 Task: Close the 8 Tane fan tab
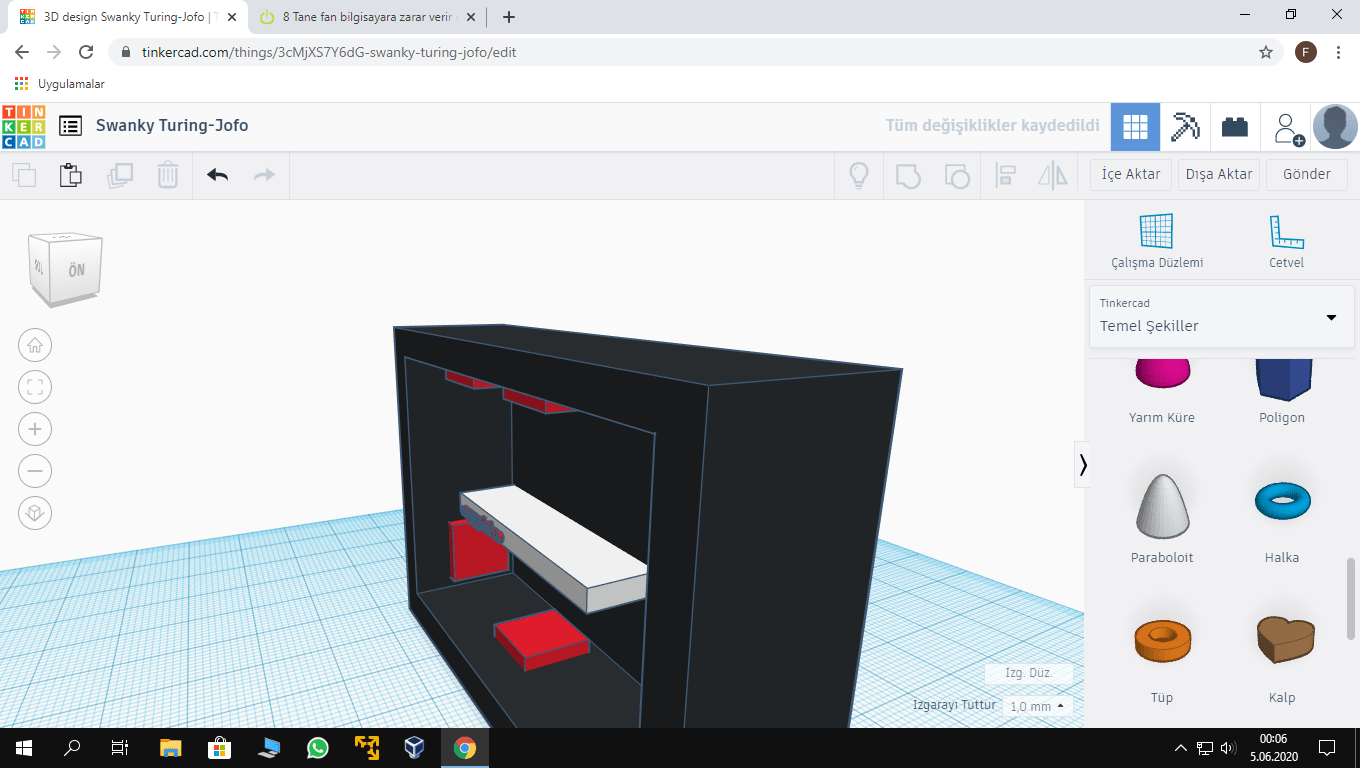471,17
